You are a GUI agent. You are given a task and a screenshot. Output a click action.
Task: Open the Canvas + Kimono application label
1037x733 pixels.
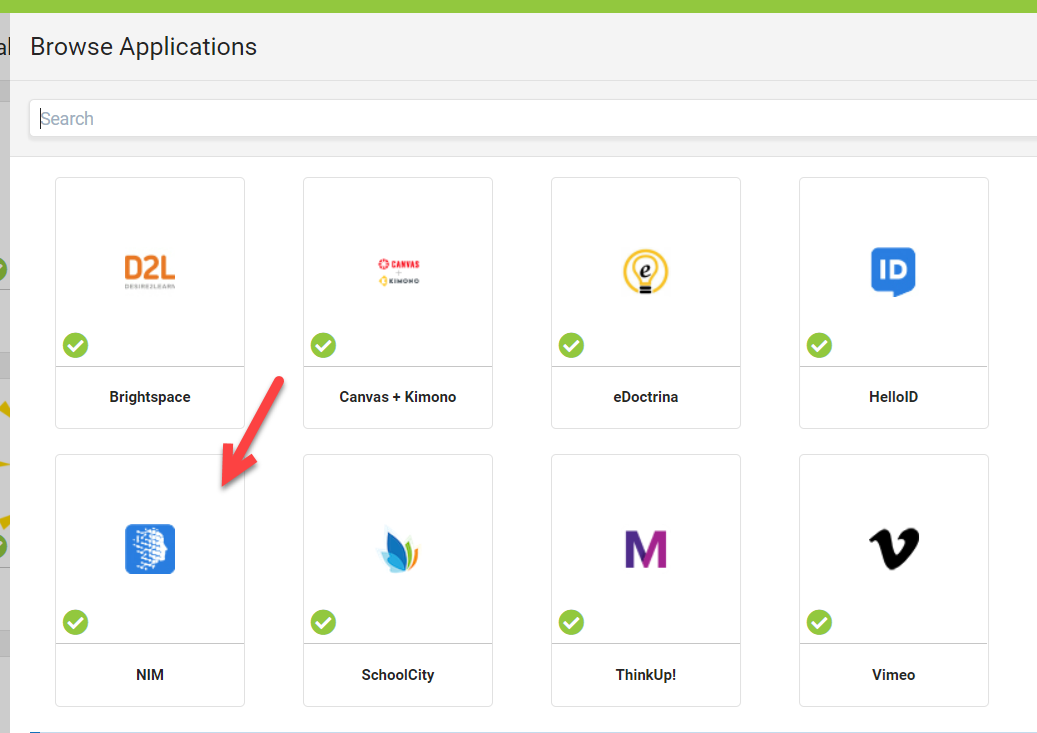click(398, 397)
